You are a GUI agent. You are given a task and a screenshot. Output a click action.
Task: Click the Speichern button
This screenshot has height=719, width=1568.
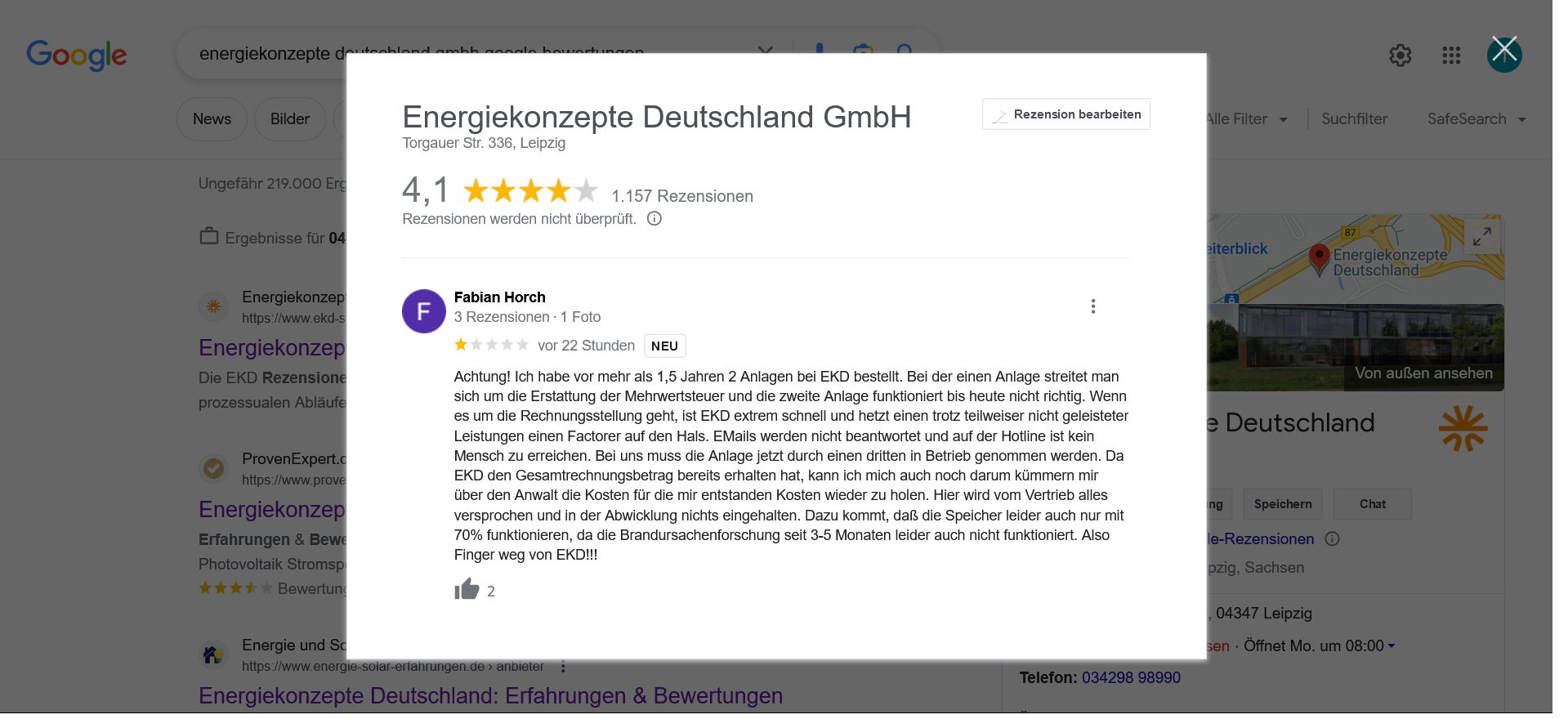[1282, 504]
